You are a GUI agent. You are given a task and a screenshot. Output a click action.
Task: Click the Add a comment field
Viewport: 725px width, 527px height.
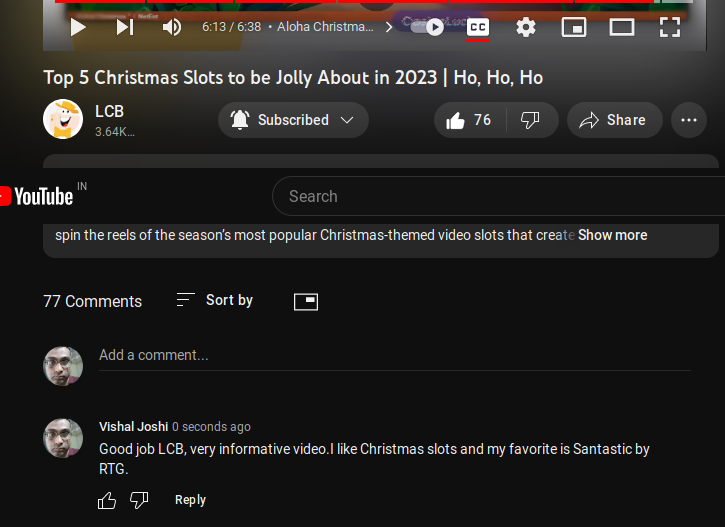395,355
